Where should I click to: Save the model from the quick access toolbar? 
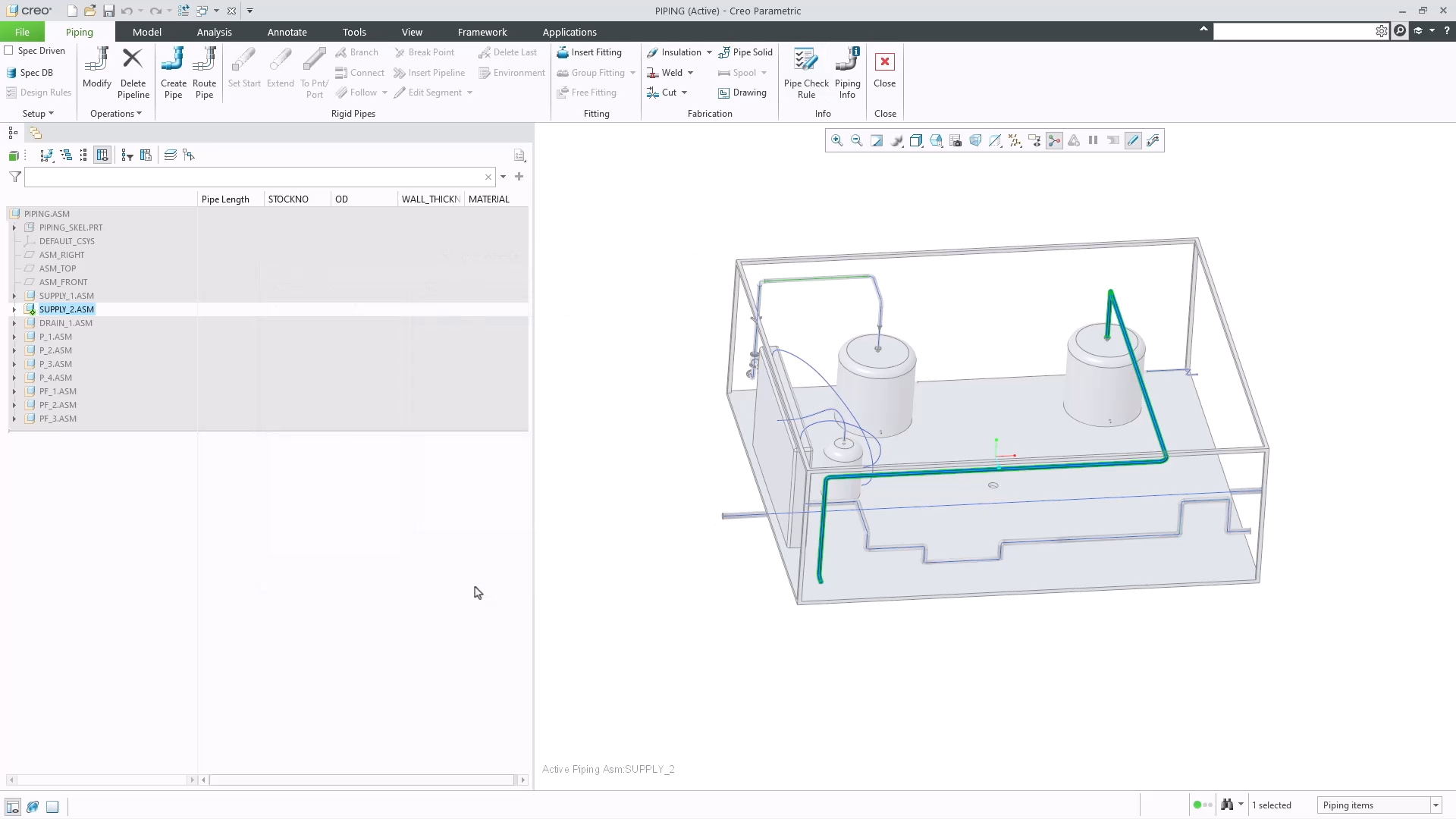click(x=108, y=11)
